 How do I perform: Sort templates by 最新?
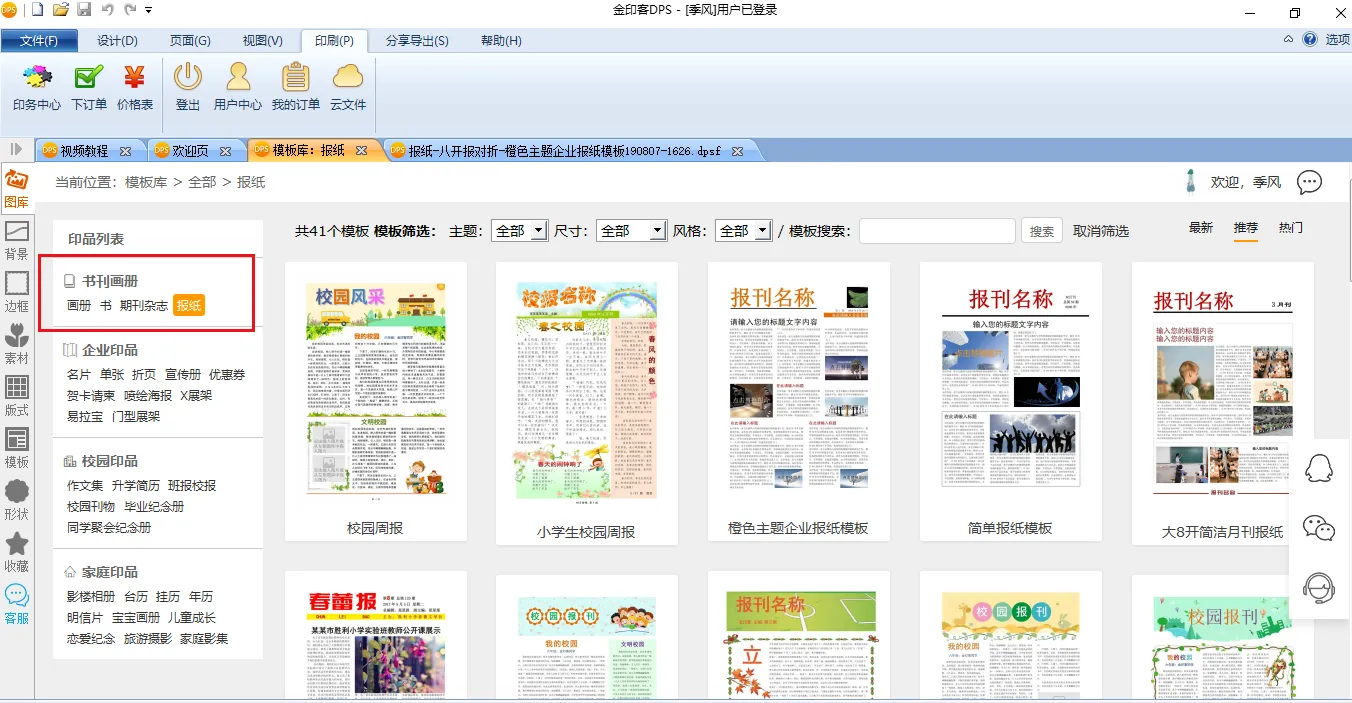point(1200,228)
